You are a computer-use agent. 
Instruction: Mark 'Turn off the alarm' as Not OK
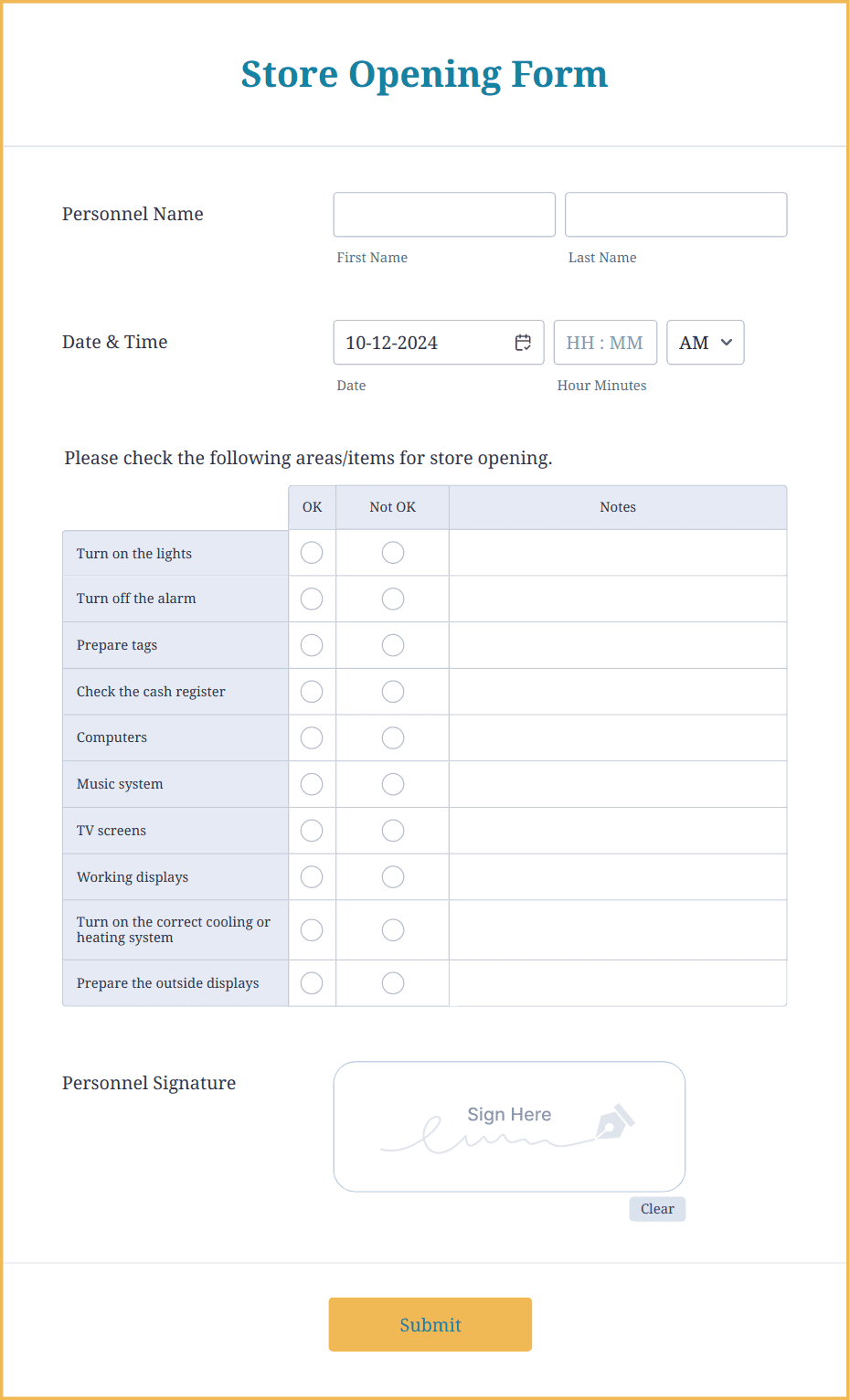tap(392, 599)
